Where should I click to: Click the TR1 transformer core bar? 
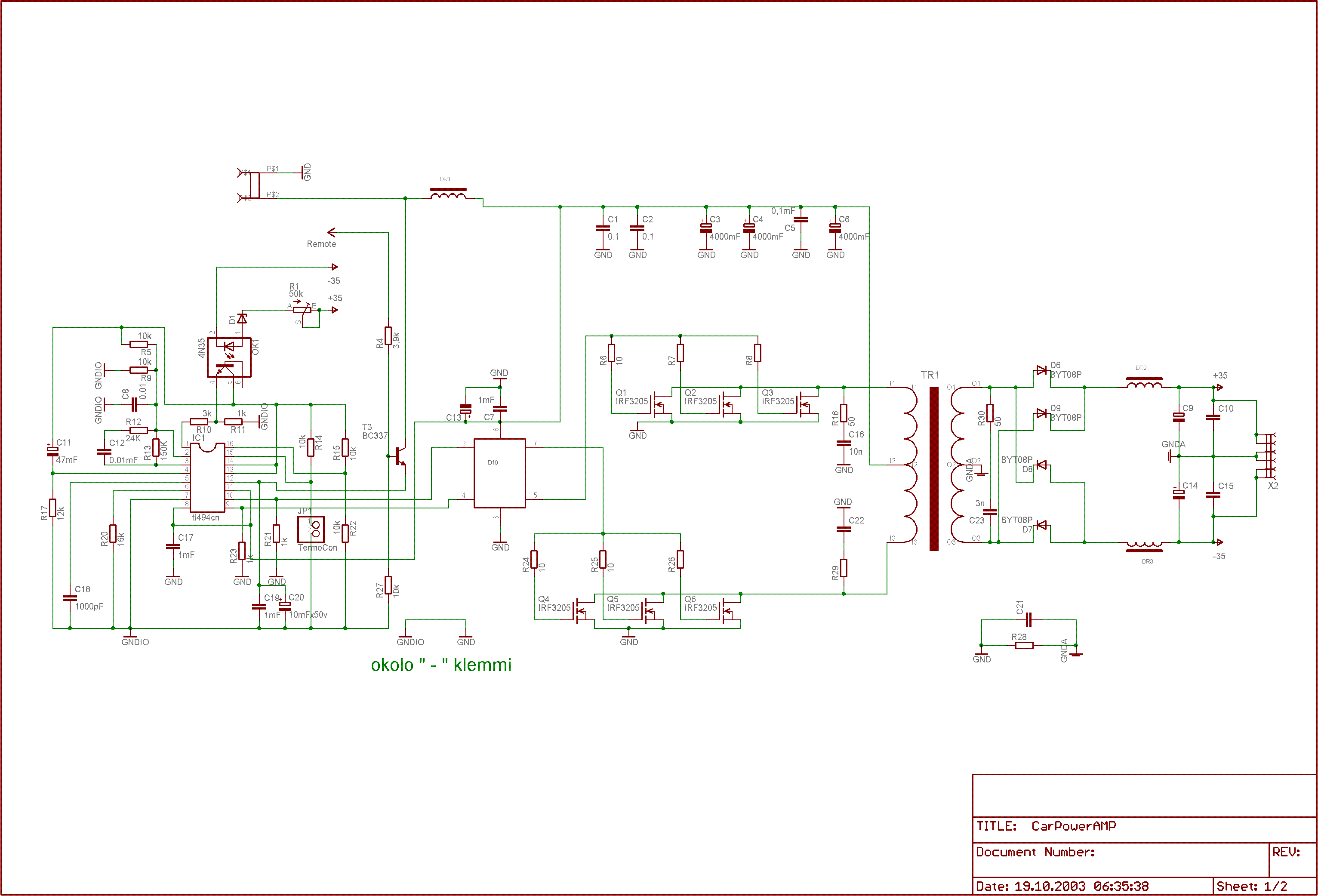tap(933, 468)
